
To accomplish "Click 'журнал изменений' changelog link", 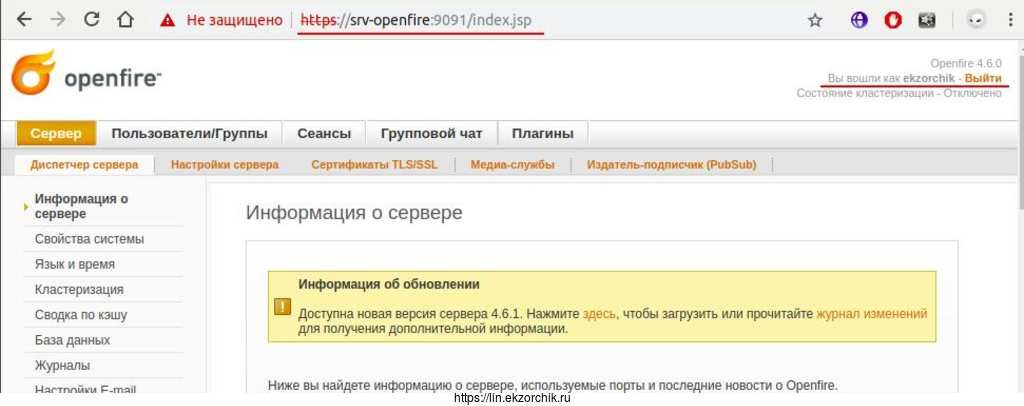I will [871, 313].
